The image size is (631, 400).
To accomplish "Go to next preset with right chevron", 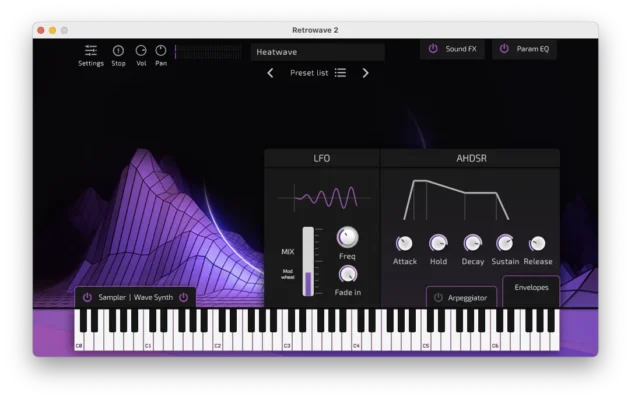I will 365,73.
